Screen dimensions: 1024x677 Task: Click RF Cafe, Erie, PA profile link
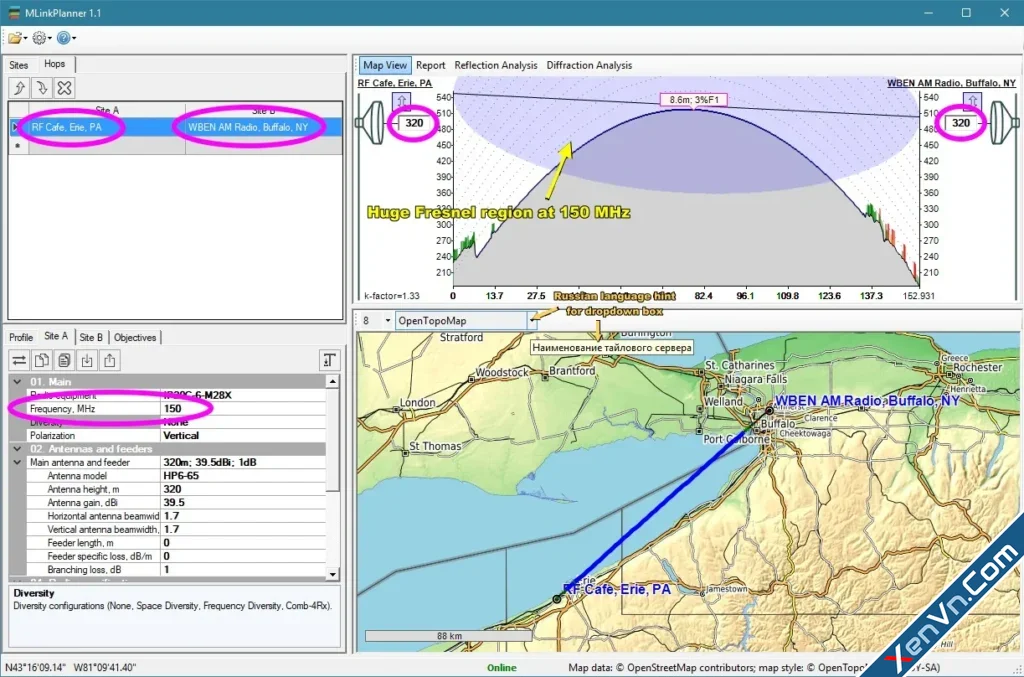394,83
